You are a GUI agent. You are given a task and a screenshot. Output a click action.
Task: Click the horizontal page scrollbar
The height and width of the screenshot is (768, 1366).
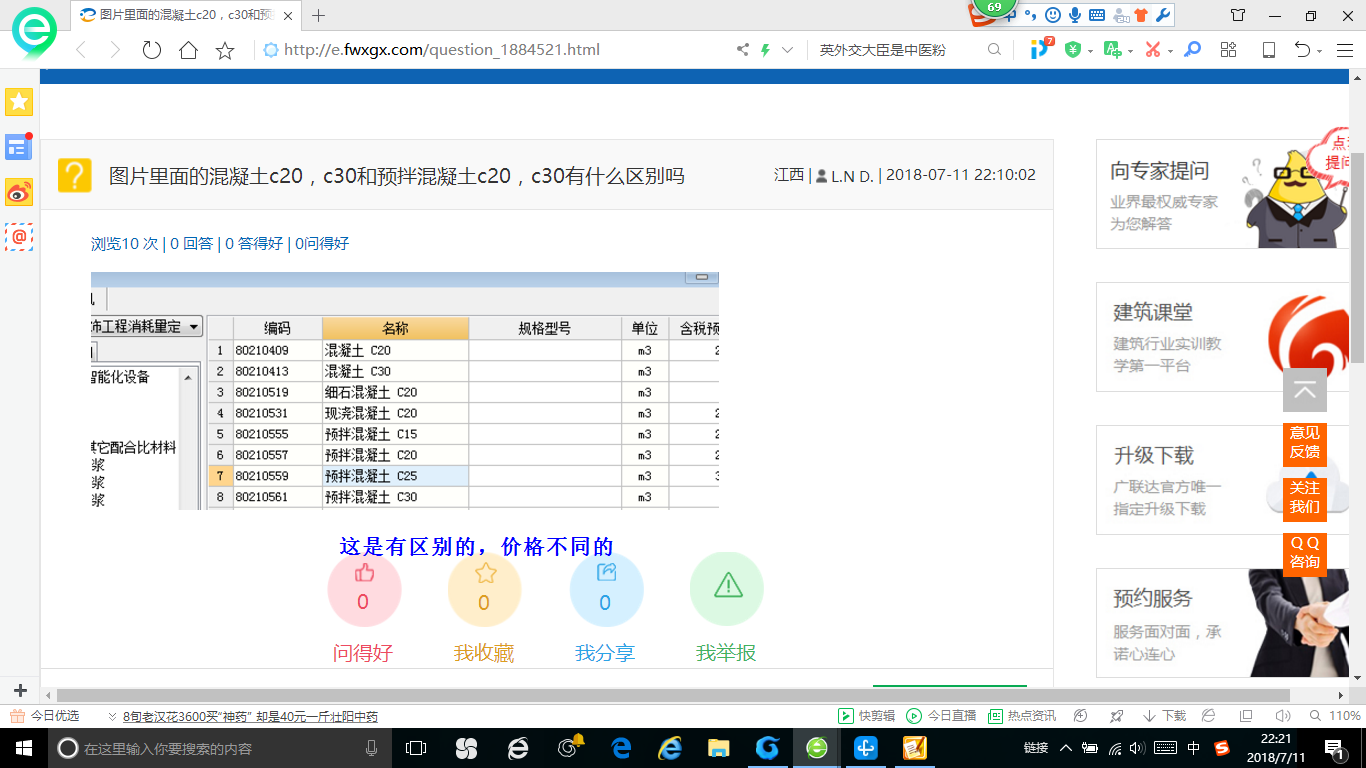tap(673, 695)
